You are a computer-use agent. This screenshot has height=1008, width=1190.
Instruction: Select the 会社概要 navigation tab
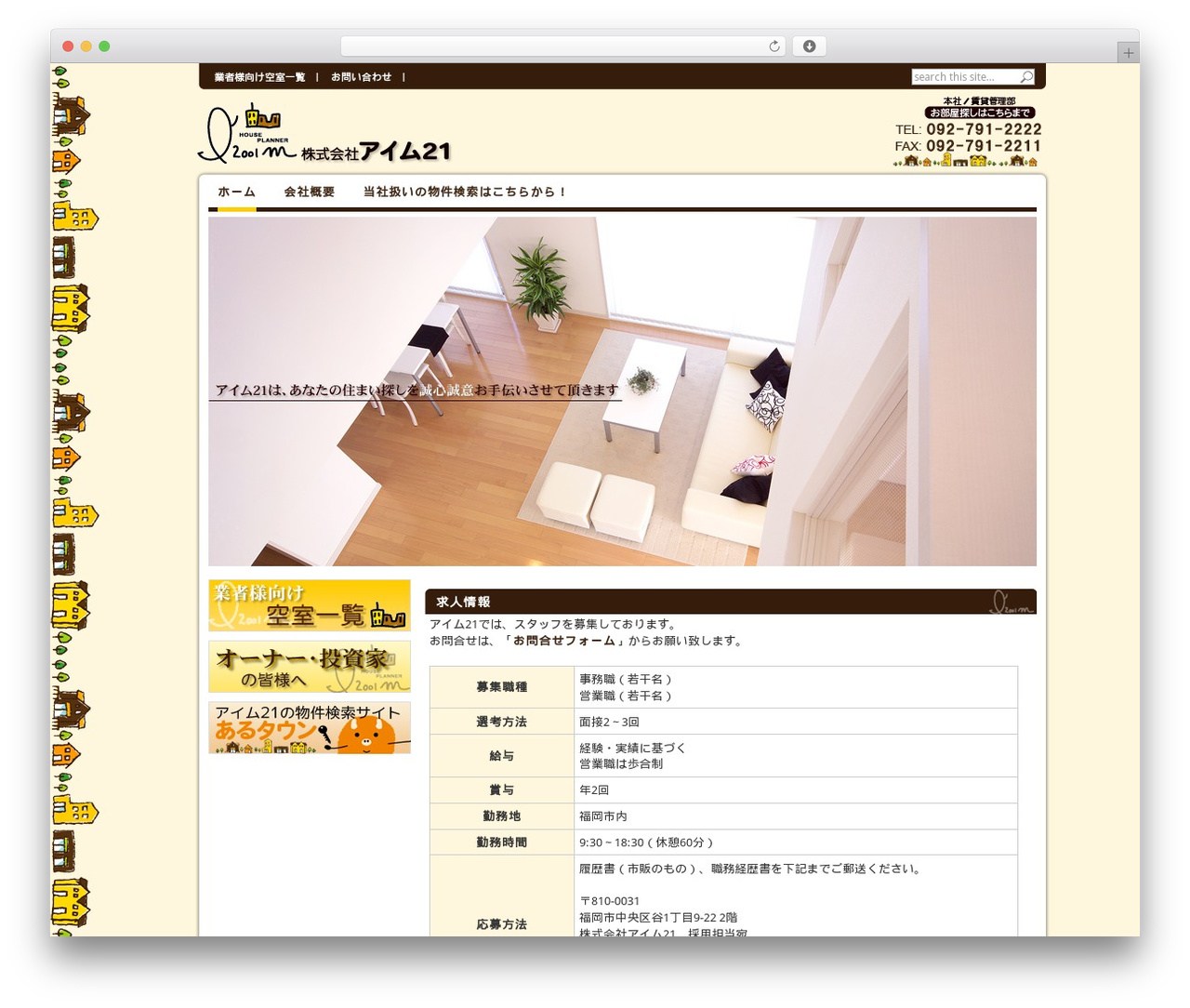(309, 192)
